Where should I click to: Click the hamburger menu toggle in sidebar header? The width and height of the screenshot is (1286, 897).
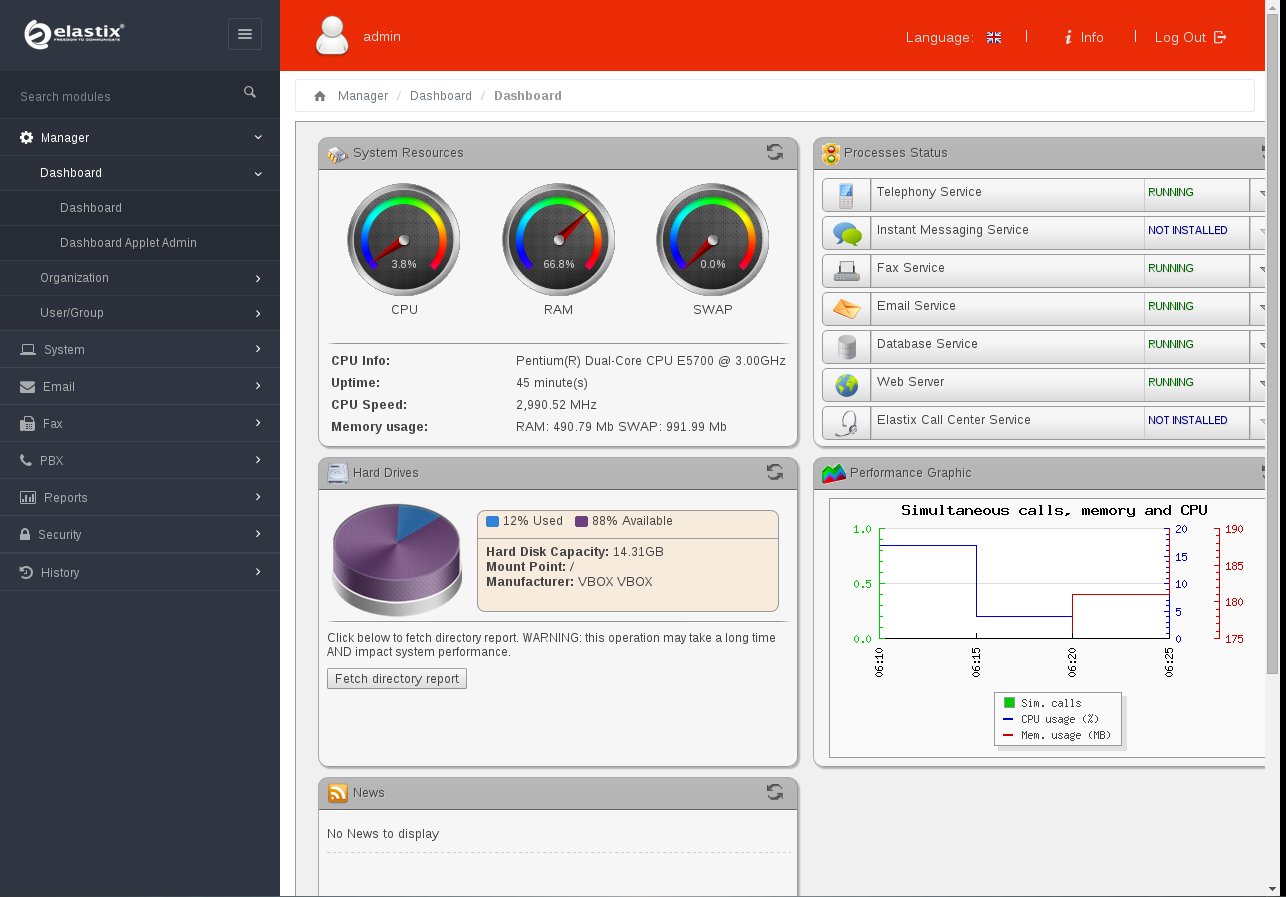(x=245, y=34)
